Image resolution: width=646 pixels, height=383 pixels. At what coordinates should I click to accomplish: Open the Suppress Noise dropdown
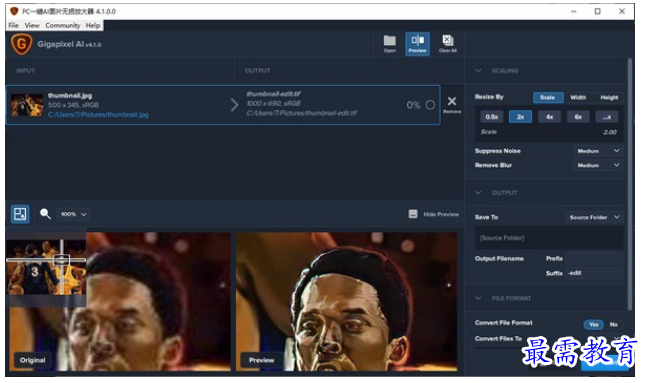(598, 151)
